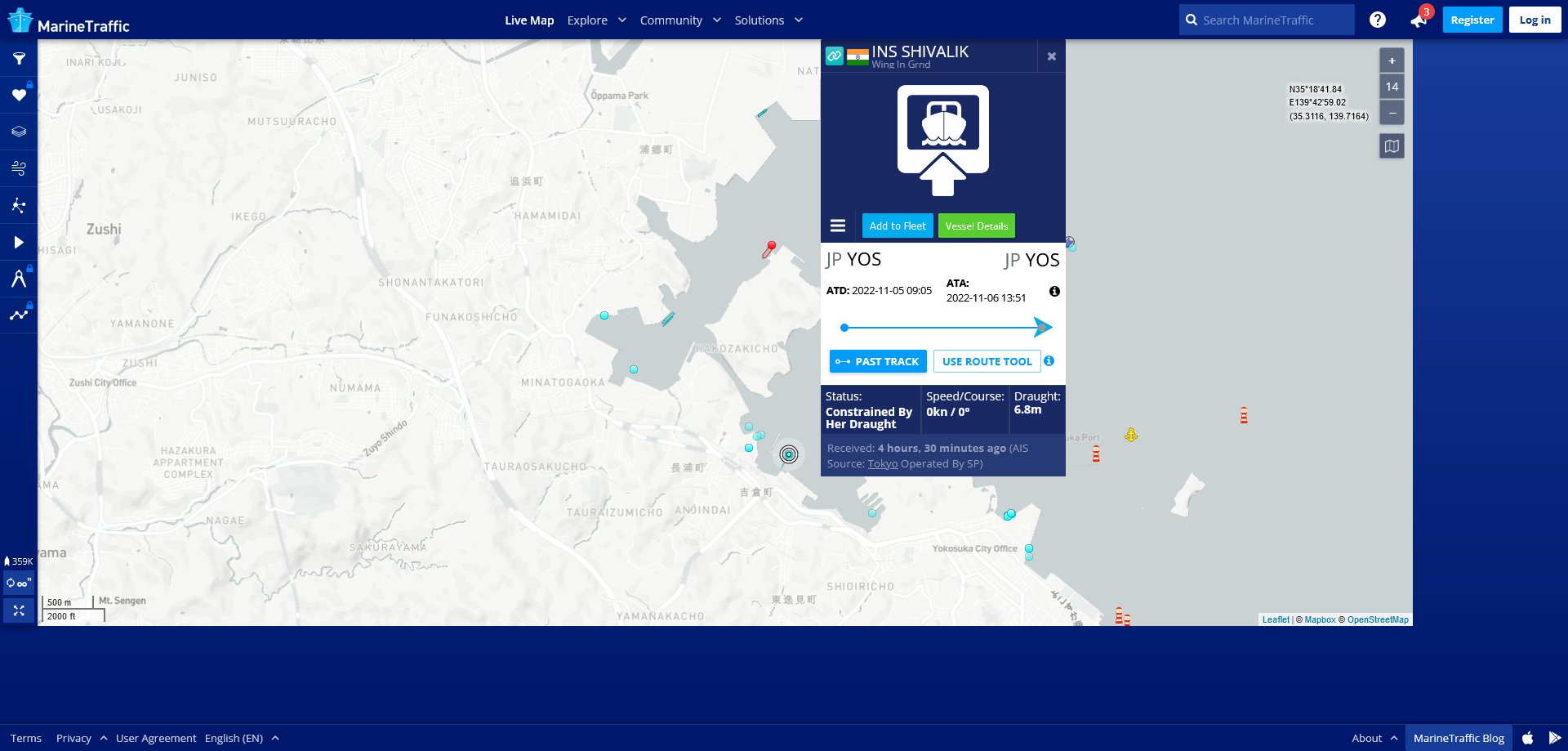Go to Live Map tab
Screen dimensions: 1568x751
529,20
